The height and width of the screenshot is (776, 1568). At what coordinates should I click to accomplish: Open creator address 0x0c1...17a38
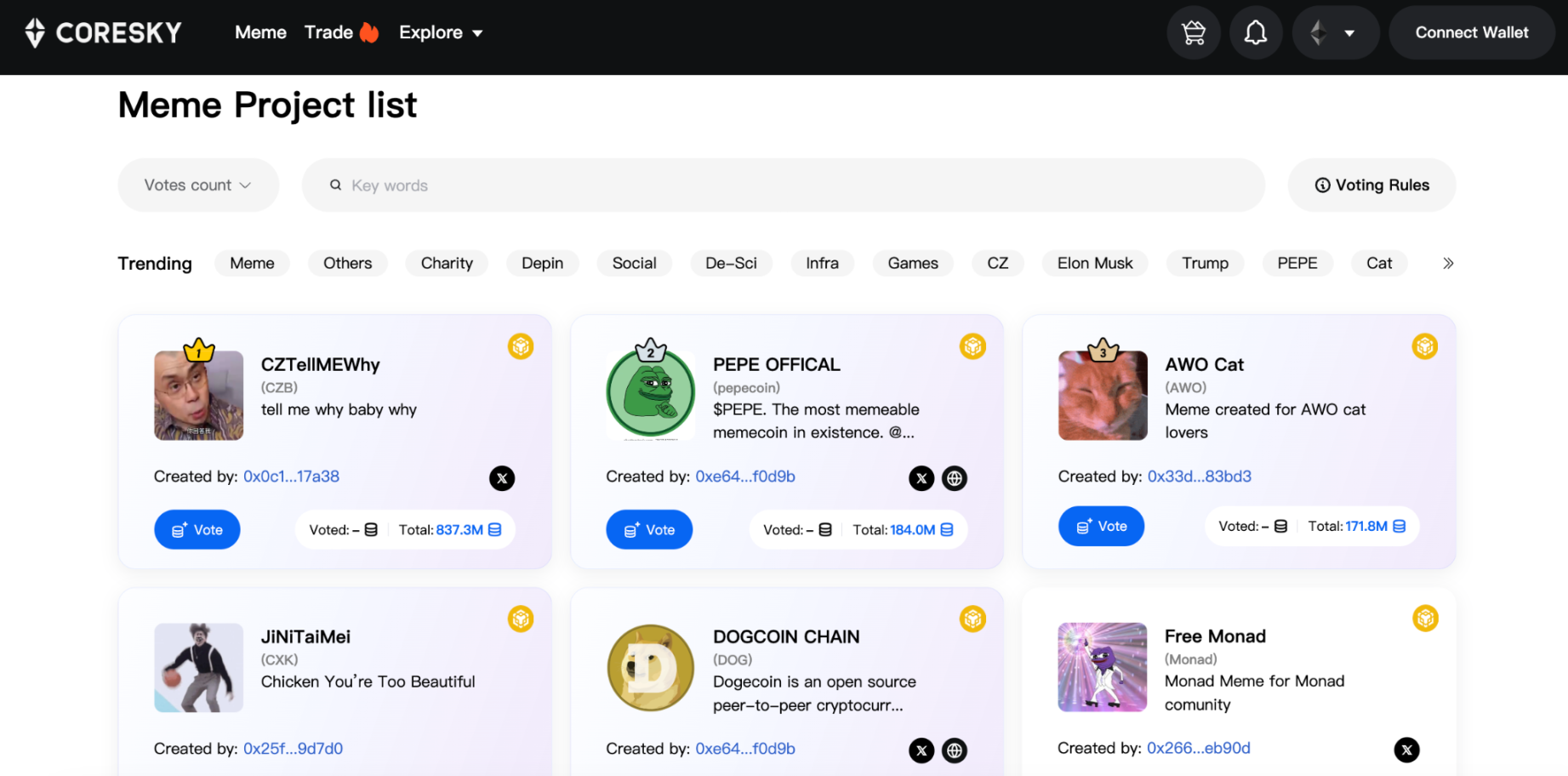(x=291, y=476)
